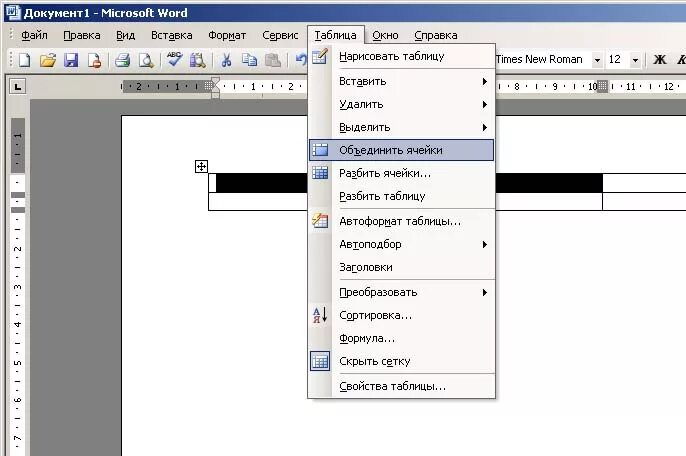Open Формула... dialog
Image resolution: width=686 pixels, height=456 pixels.
402,338
